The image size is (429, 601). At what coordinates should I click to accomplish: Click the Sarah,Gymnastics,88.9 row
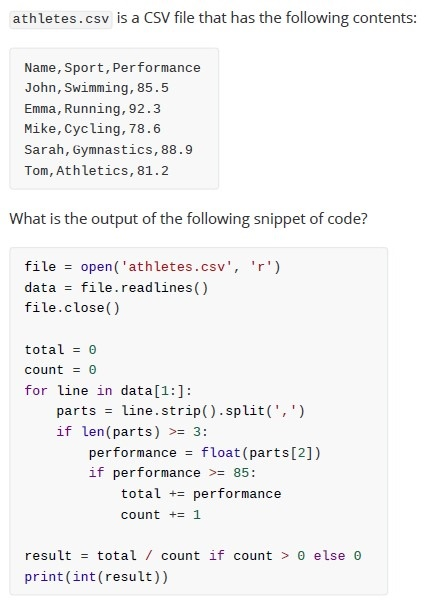108,150
